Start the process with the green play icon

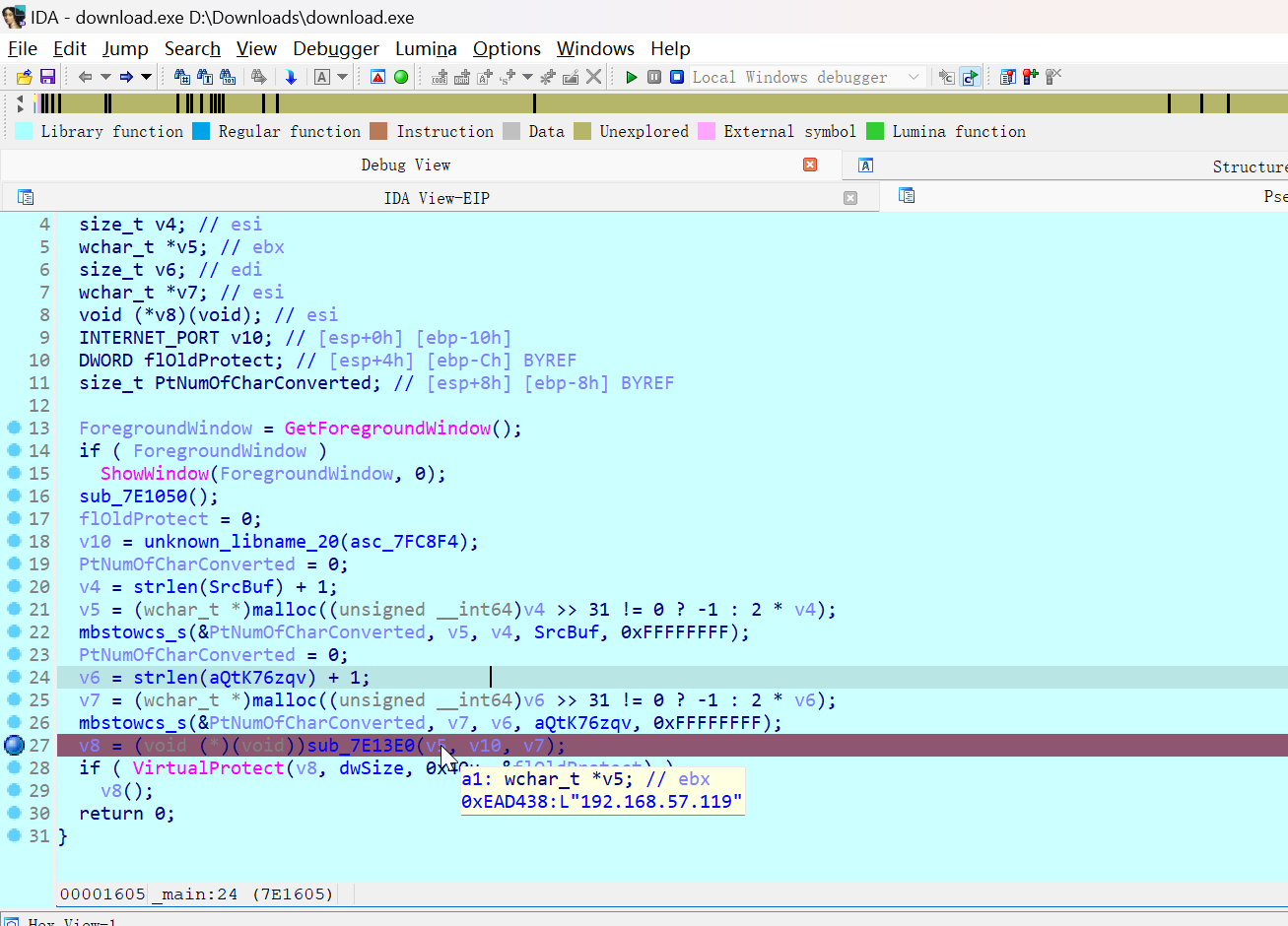632,77
